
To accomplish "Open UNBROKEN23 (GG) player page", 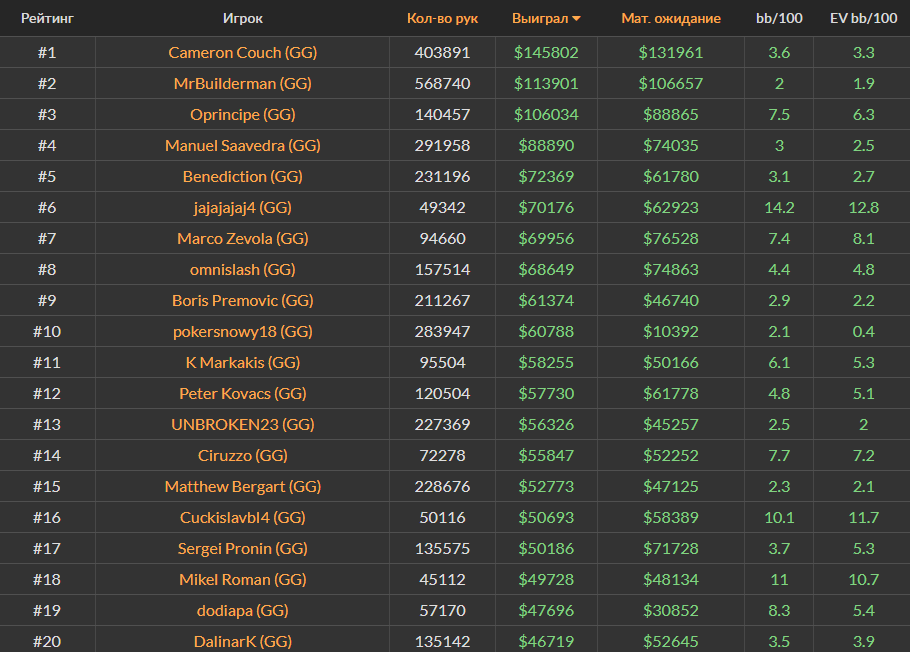I will click(242, 424).
